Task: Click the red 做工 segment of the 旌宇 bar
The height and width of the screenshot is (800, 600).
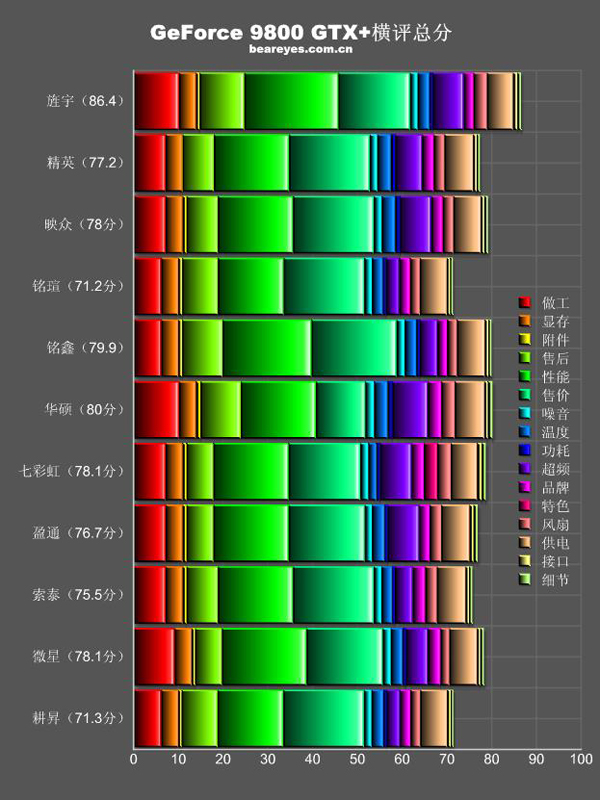Action: pyautogui.click(x=157, y=101)
